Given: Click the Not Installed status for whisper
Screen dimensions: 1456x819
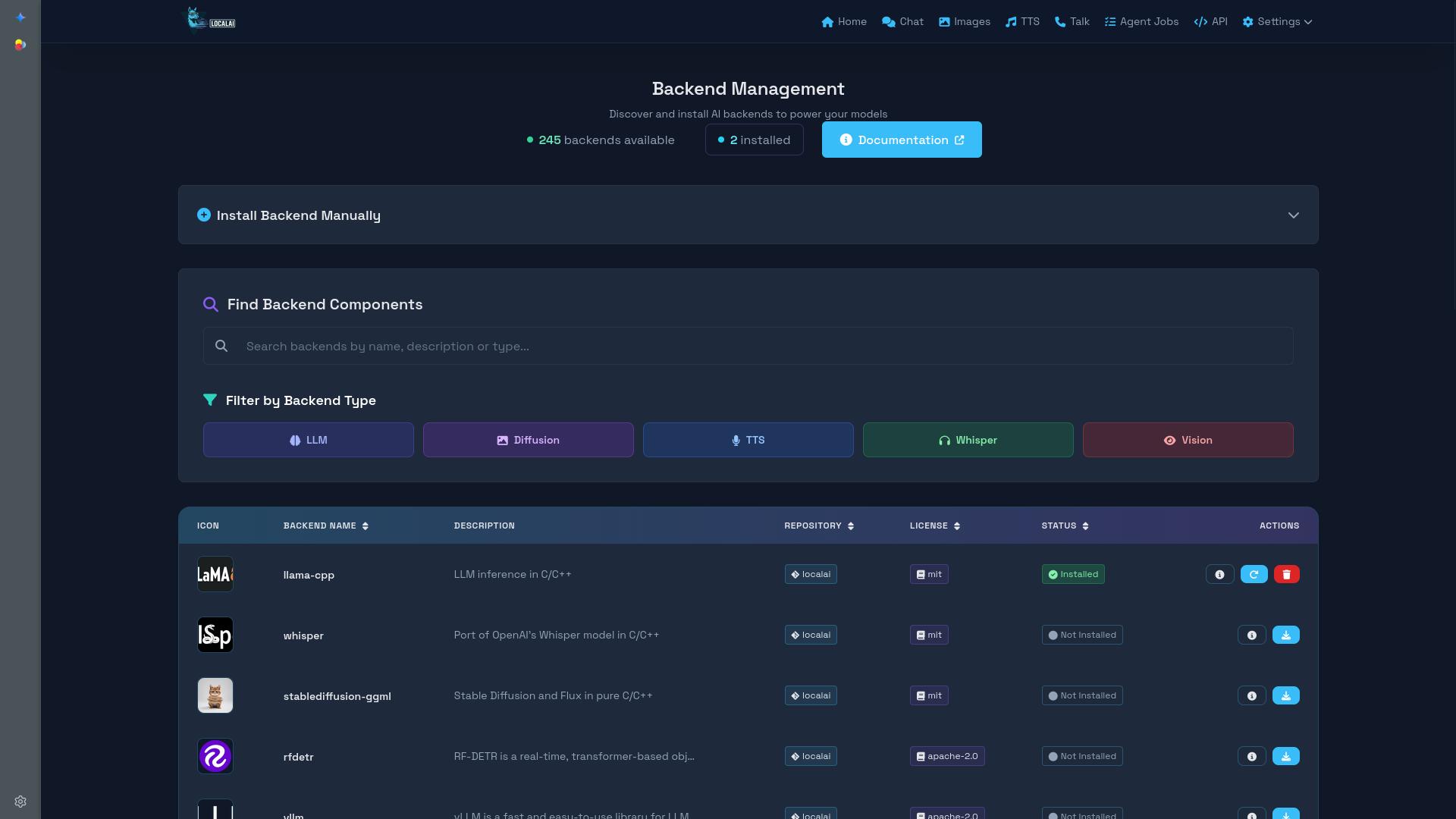Looking at the screenshot, I should [x=1082, y=635].
